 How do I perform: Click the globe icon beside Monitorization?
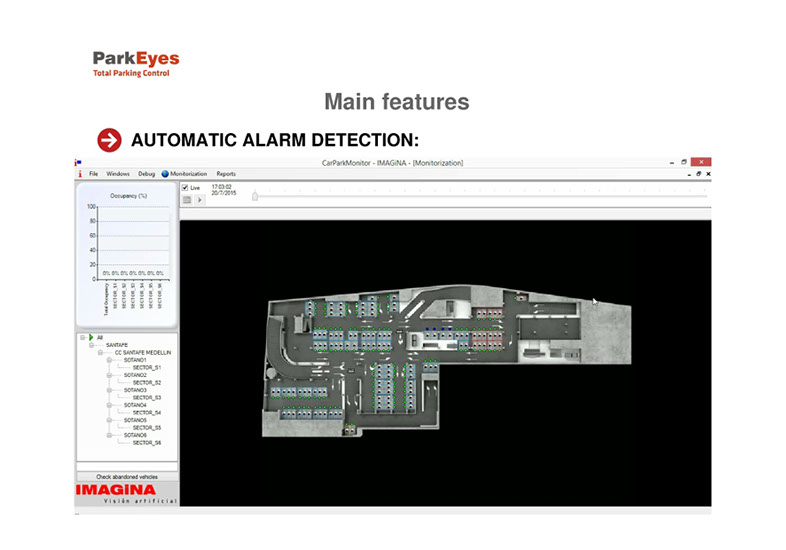point(165,173)
